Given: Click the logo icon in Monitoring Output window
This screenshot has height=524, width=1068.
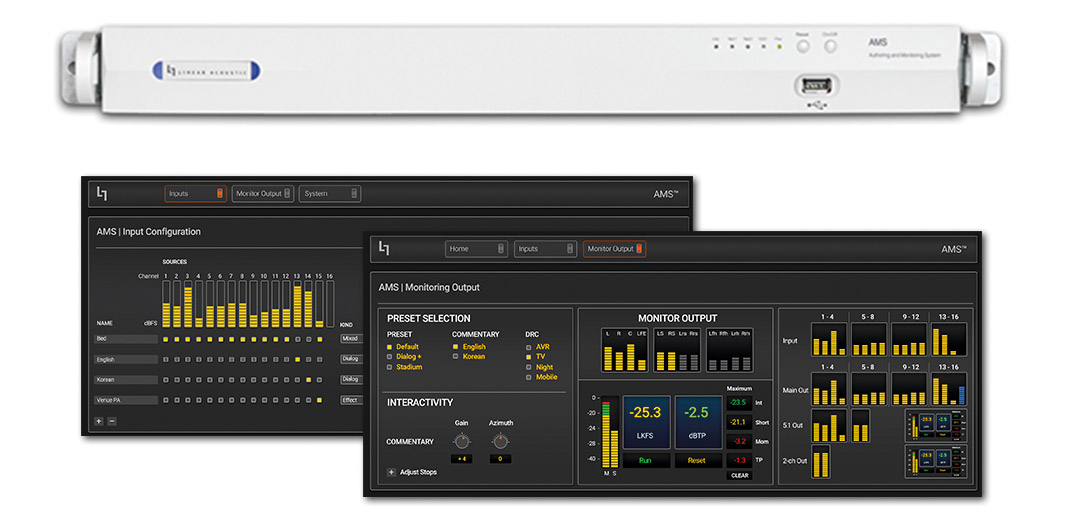Looking at the screenshot, I should (x=384, y=248).
